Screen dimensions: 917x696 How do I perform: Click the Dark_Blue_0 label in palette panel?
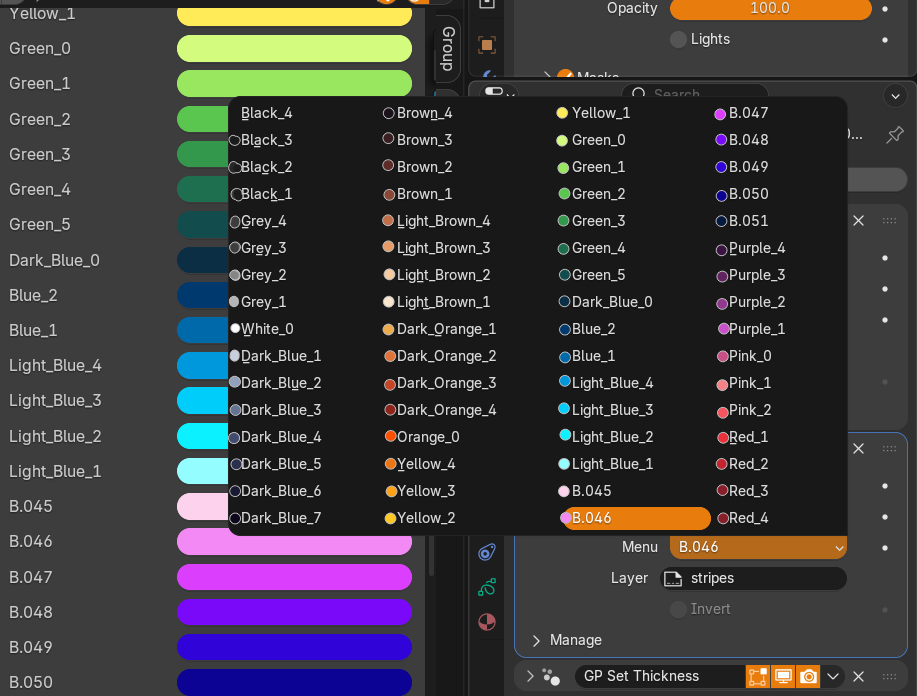54,260
